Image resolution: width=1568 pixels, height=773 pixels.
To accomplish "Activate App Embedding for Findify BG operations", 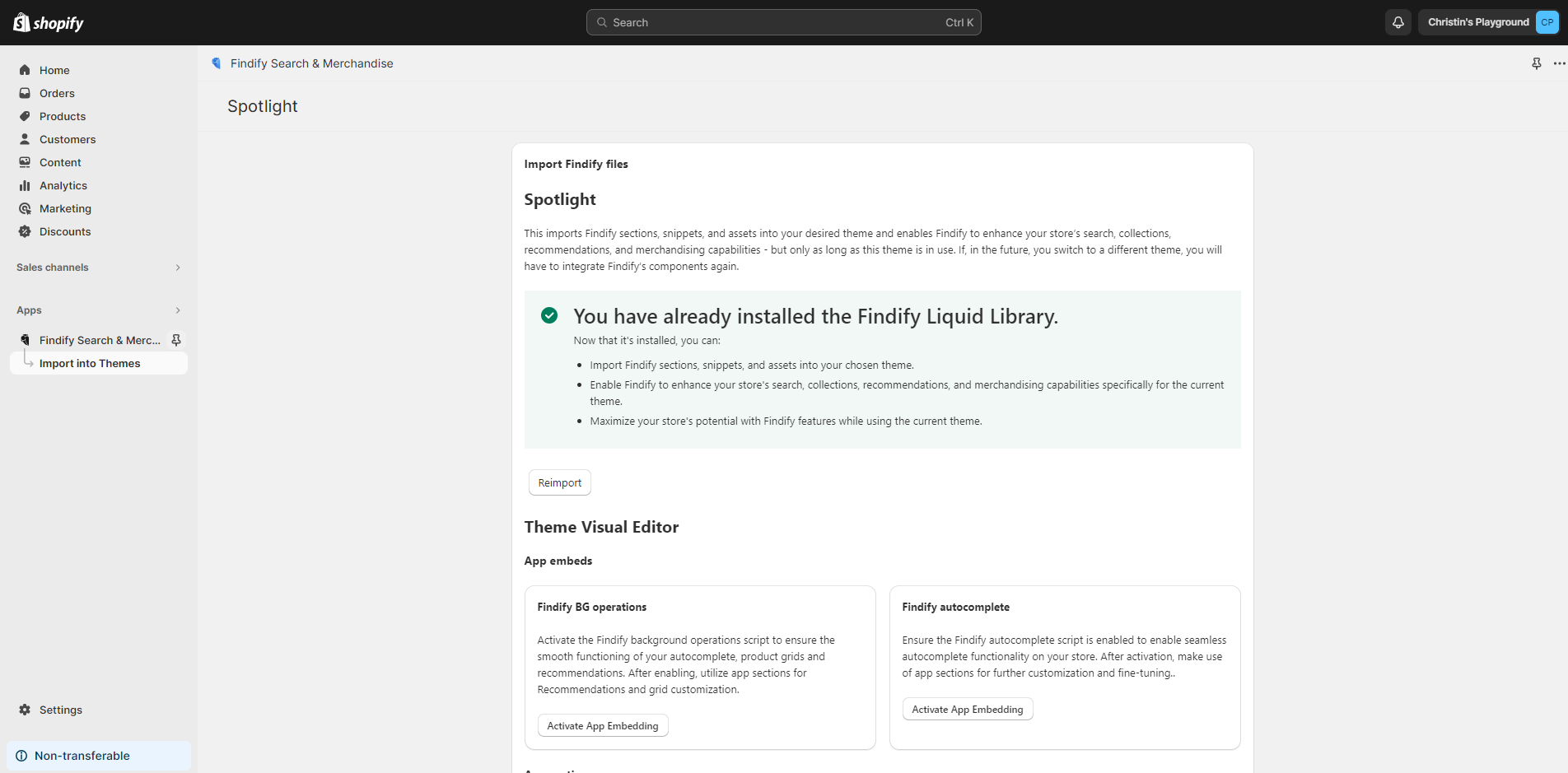I will click(x=602, y=725).
